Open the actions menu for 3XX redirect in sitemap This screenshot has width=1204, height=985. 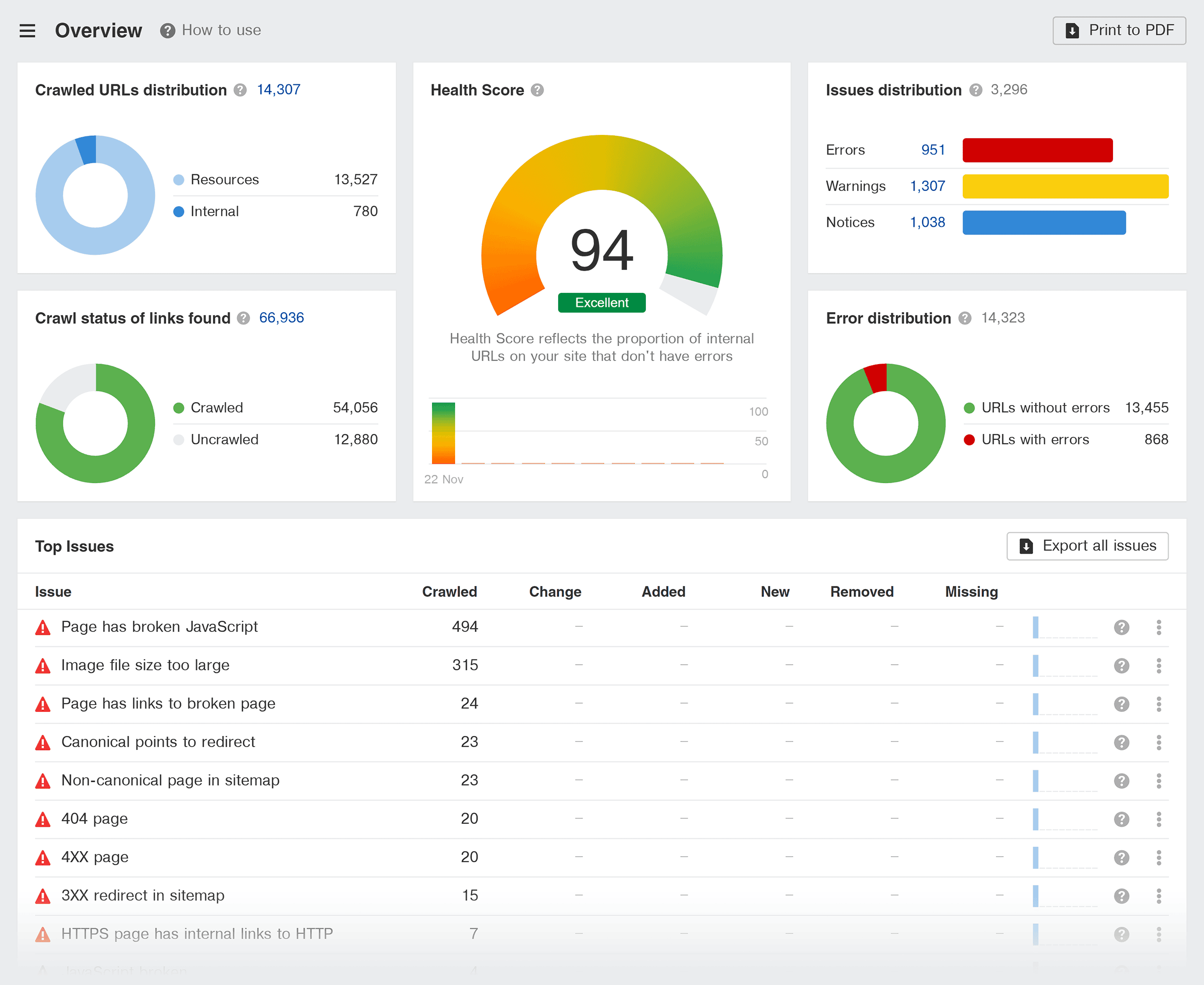(x=1159, y=895)
